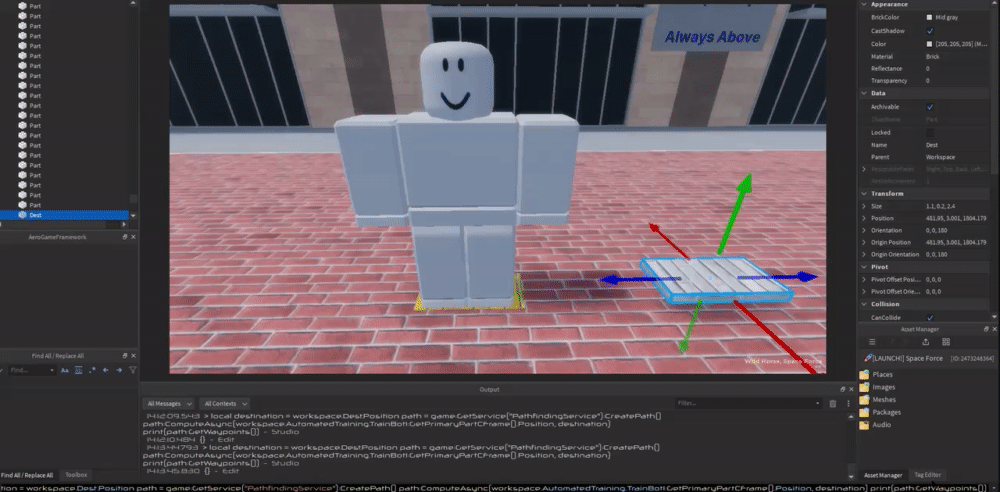The image size is (1000, 492).
Task: Expand the Origin Position property
Action: point(864,242)
